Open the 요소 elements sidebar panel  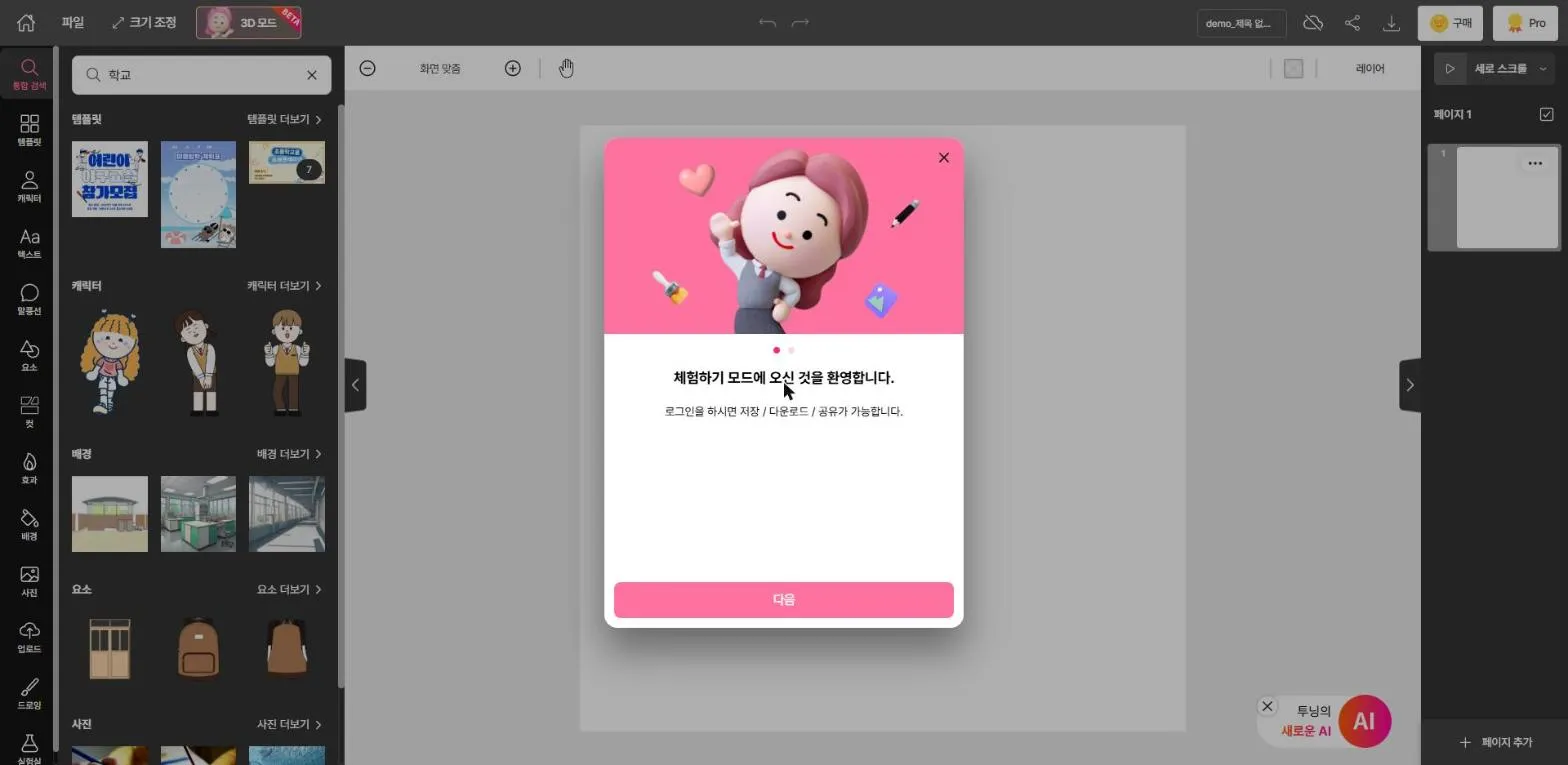(29, 355)
